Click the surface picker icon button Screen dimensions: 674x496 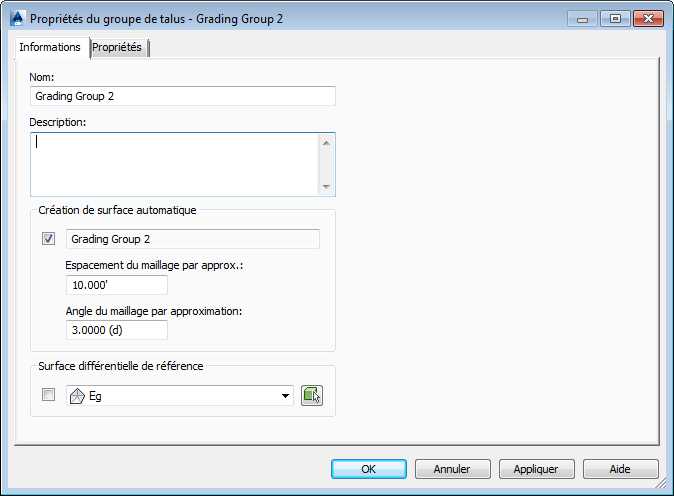pyautogui.click(x=311, y=396)
